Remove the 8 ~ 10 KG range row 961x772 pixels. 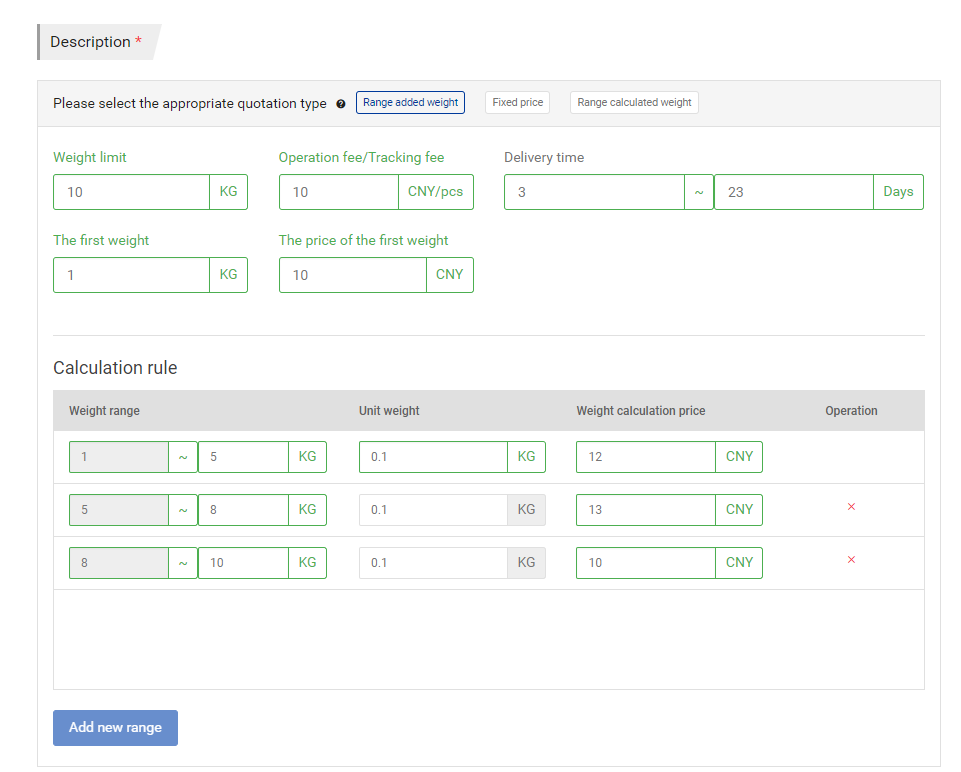point(851,560)
